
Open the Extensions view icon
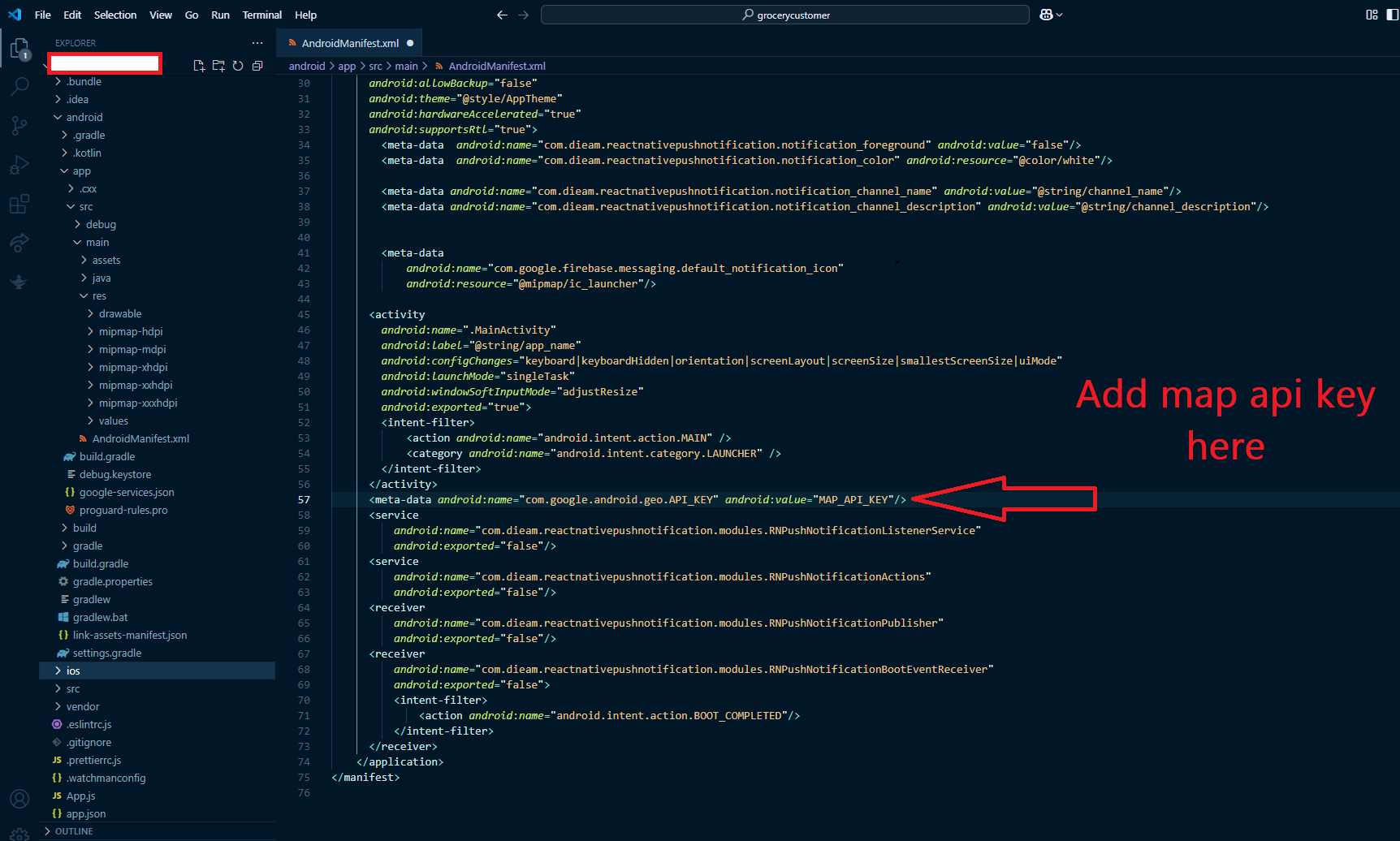pyautogui.click(x=19, y=204)
